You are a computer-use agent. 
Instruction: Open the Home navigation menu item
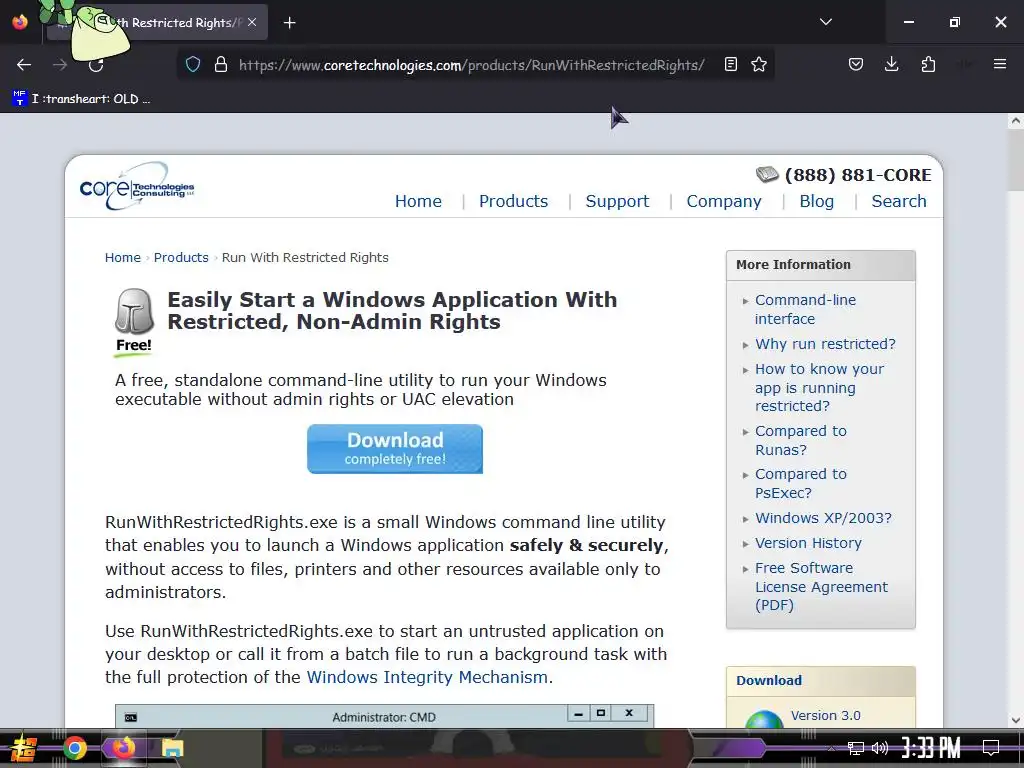point(418,201)
